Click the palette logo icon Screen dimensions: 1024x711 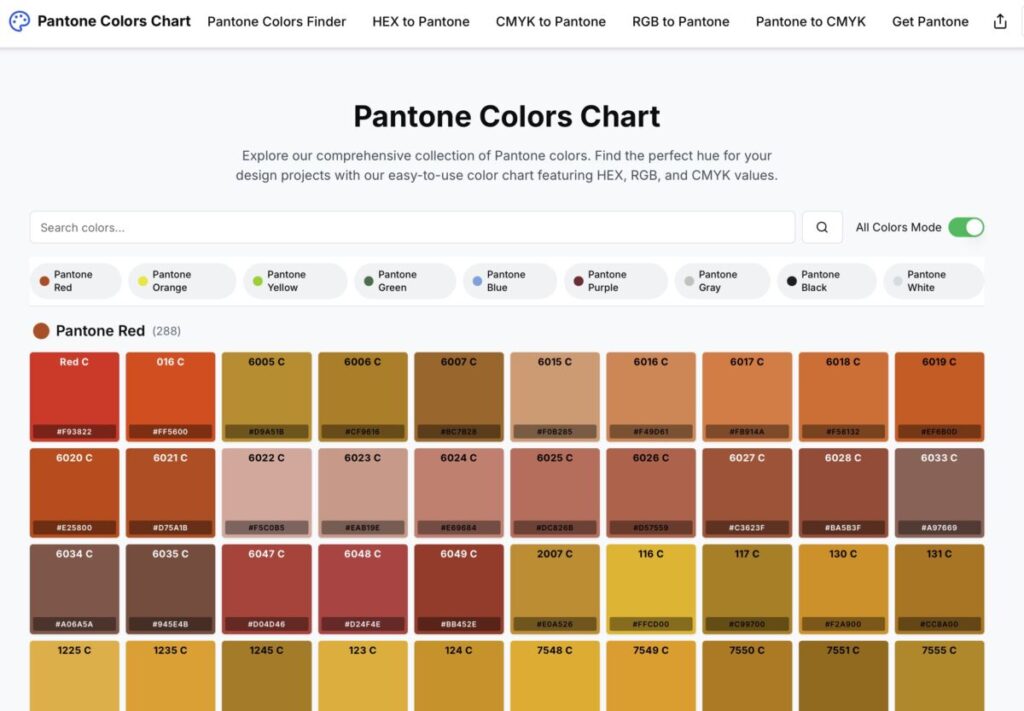(x=19, y=21)
